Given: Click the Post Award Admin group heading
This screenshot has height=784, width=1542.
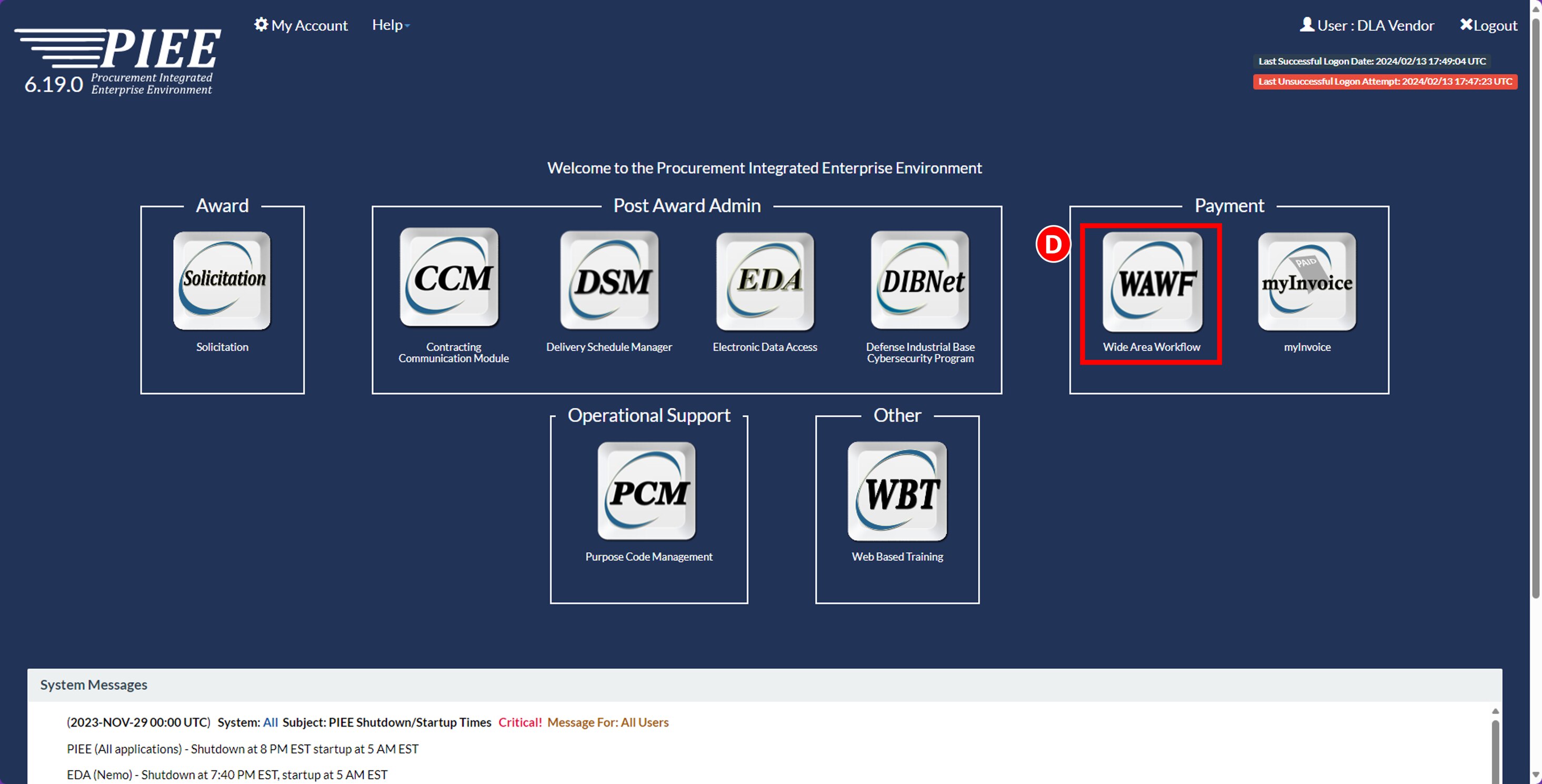Looking at the screenshot, I should pyautogui.click(x=687, y=206).
